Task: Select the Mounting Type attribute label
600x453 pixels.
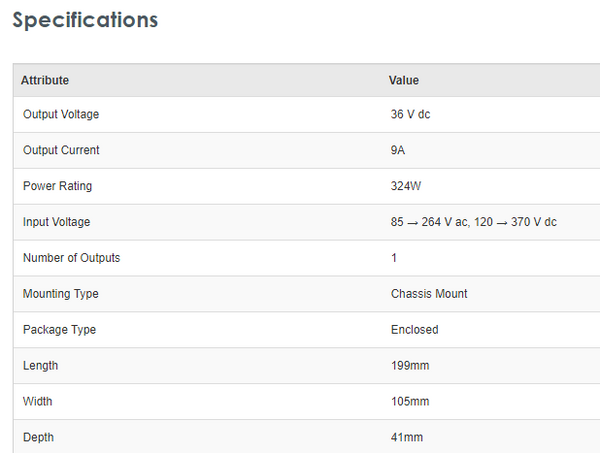Action: click(x=60, y=294)
